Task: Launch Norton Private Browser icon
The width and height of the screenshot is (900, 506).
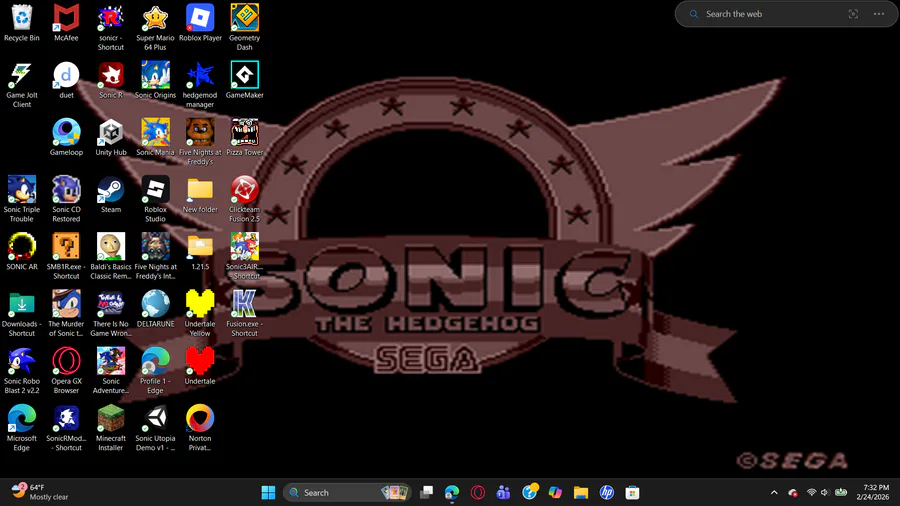Action: [200, 428]
